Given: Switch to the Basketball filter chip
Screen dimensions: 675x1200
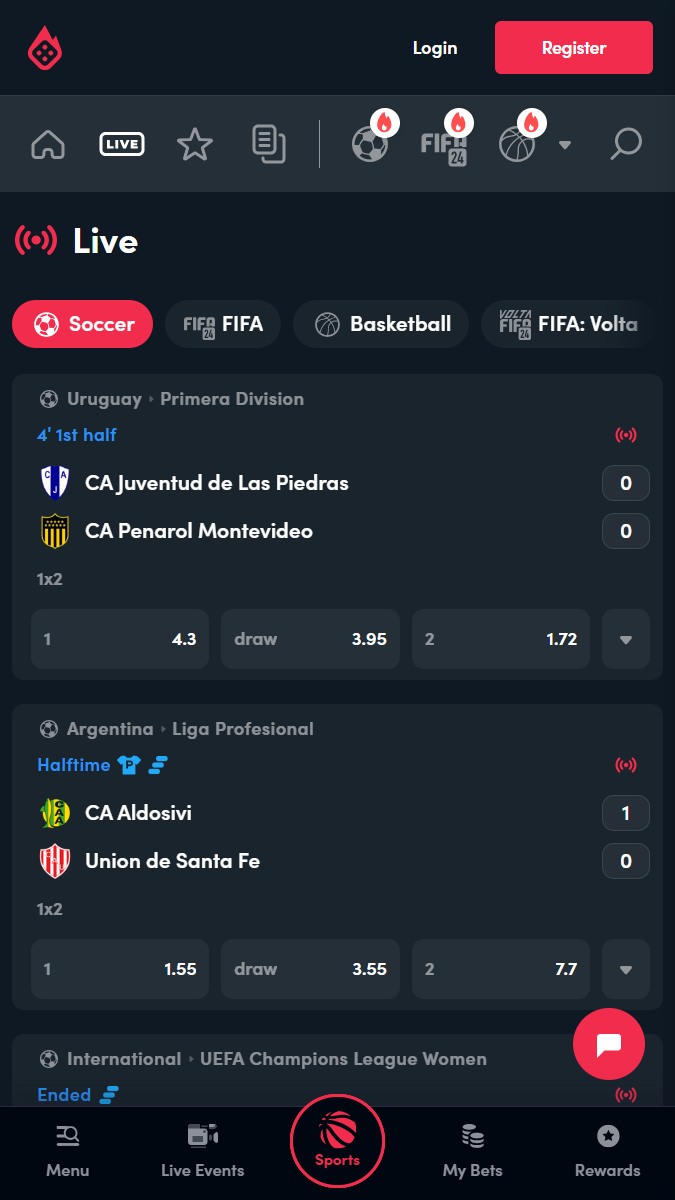Looking at the screenshot, I should (x=381, y=324).
